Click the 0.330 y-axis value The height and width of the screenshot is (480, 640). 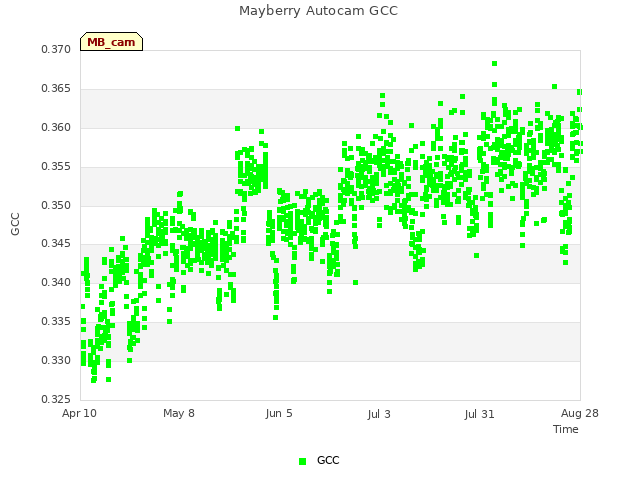pos(56,360)
